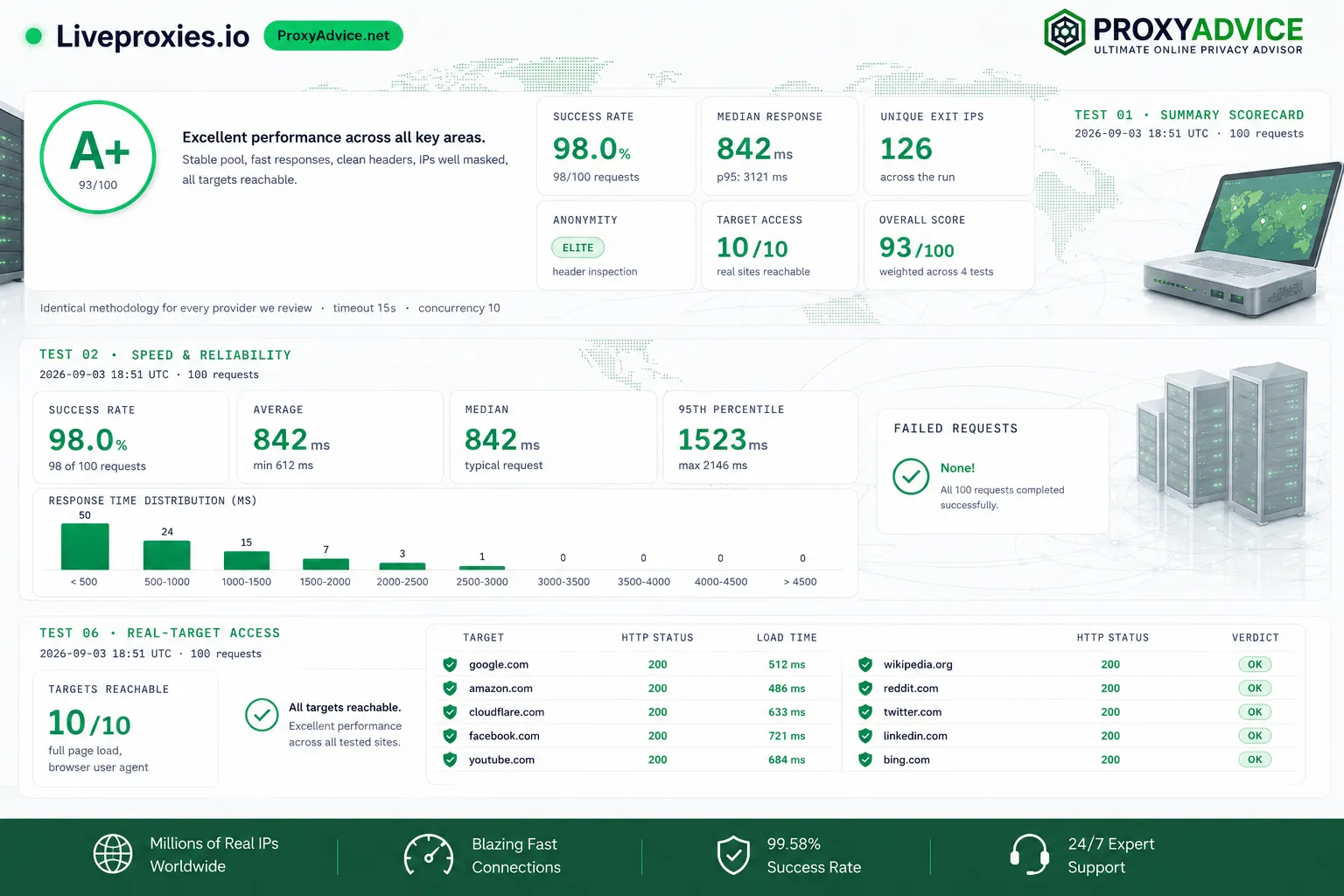Click the amazon.com target name
This screenshot has height=896, width=1344.
point(500,688)
